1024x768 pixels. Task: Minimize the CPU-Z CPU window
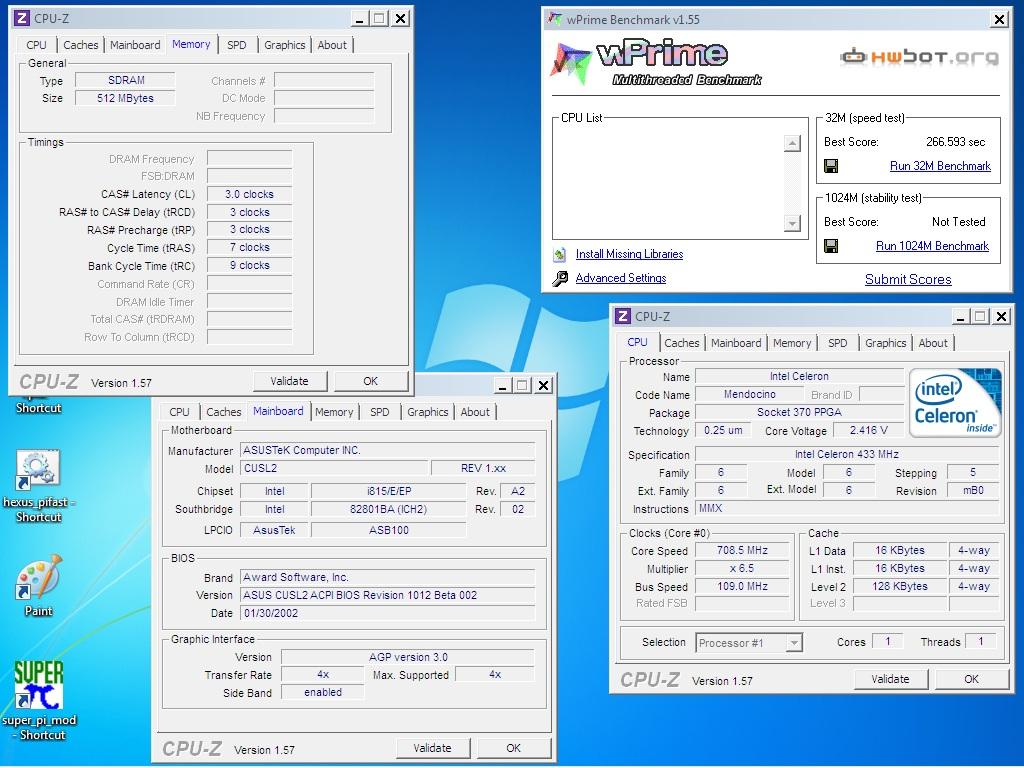(x=960, y=317)
